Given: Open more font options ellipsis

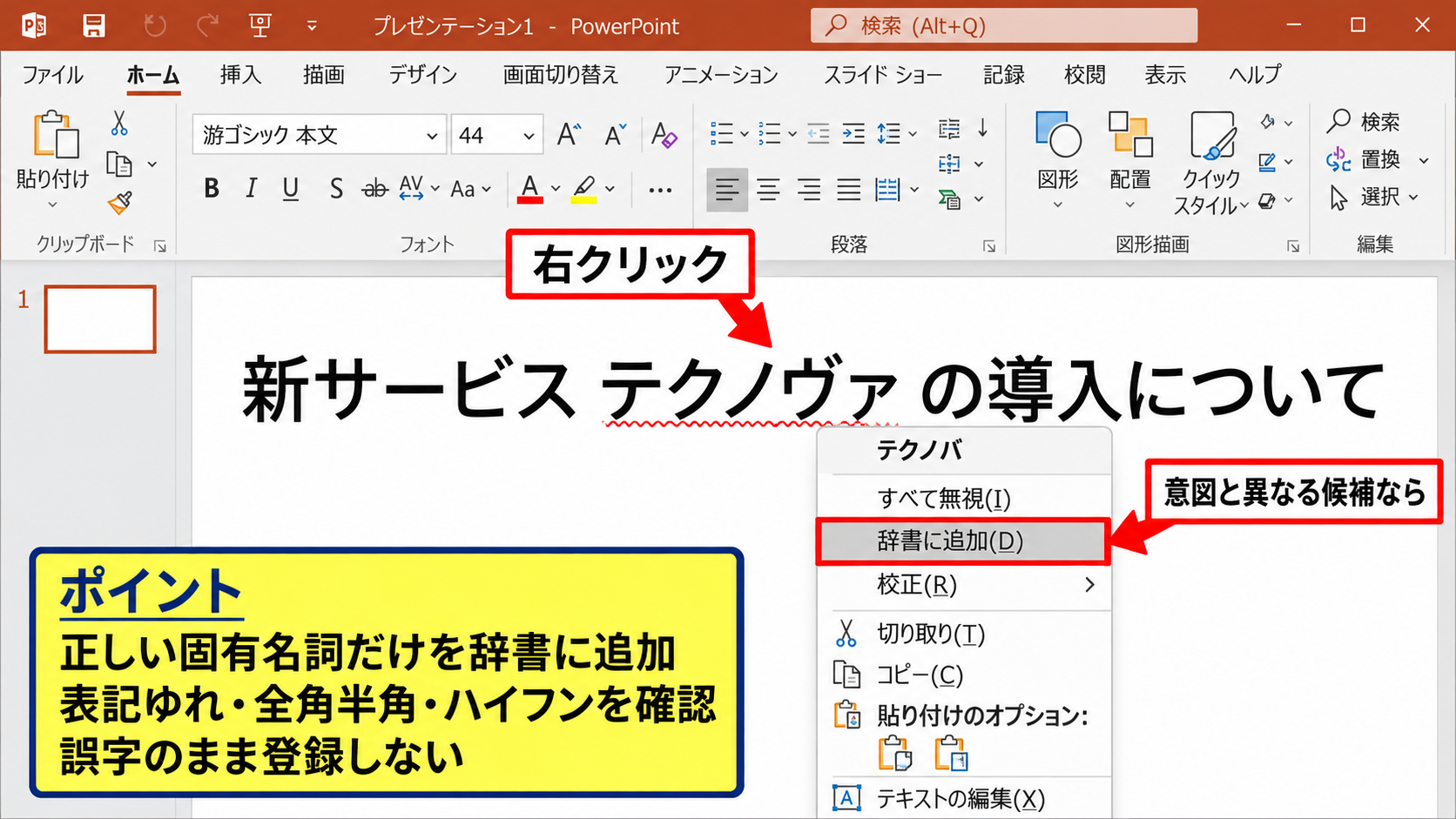Looking at the screenshot, I should tap(660, 190).
